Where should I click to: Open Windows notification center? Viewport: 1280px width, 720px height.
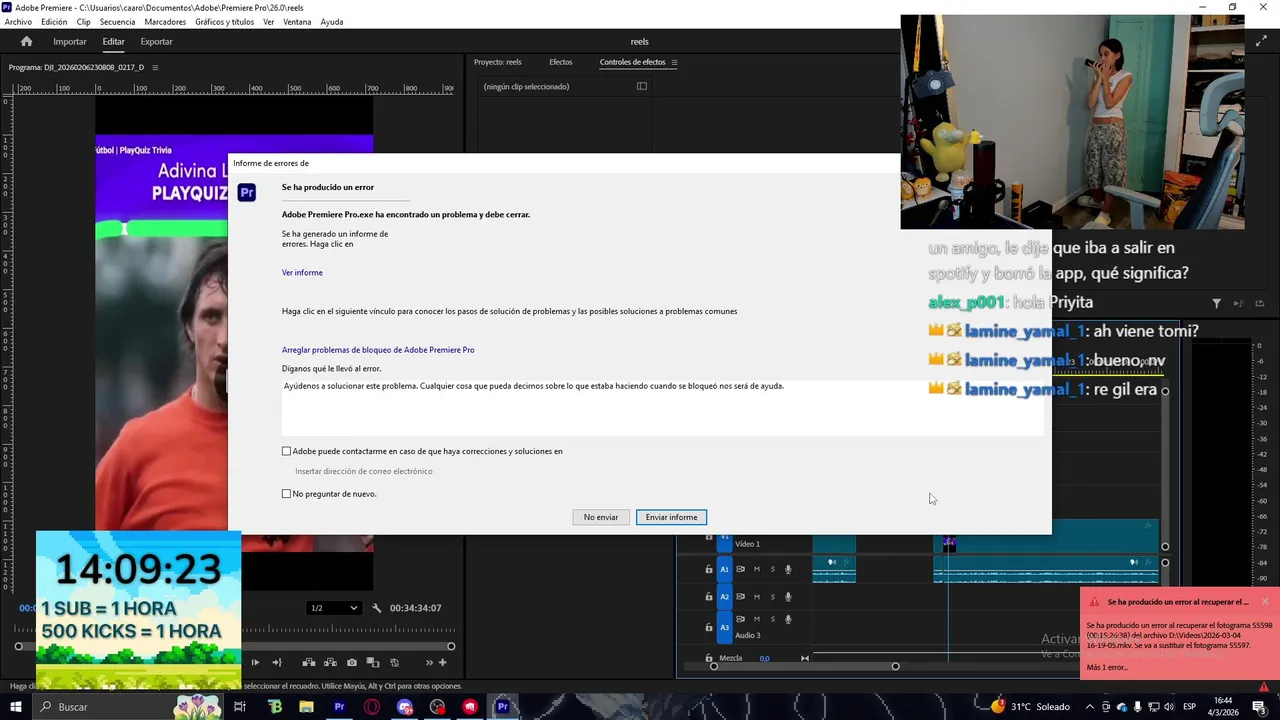coord(1259,707)
